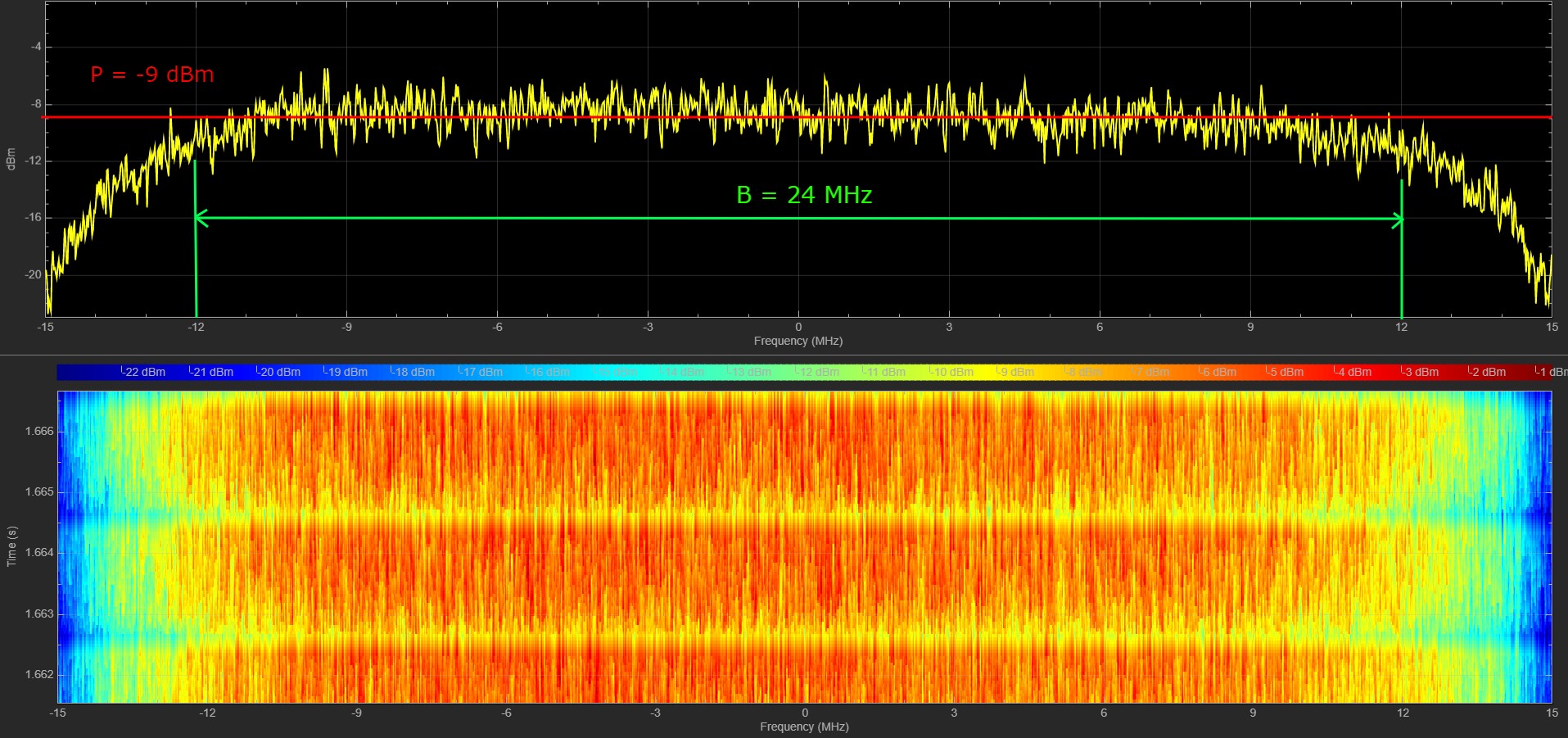Click the -2 dBm color scale label
Image resolution: width=1568 pixels, height=738 pixels.
[x=1488, y=372]
